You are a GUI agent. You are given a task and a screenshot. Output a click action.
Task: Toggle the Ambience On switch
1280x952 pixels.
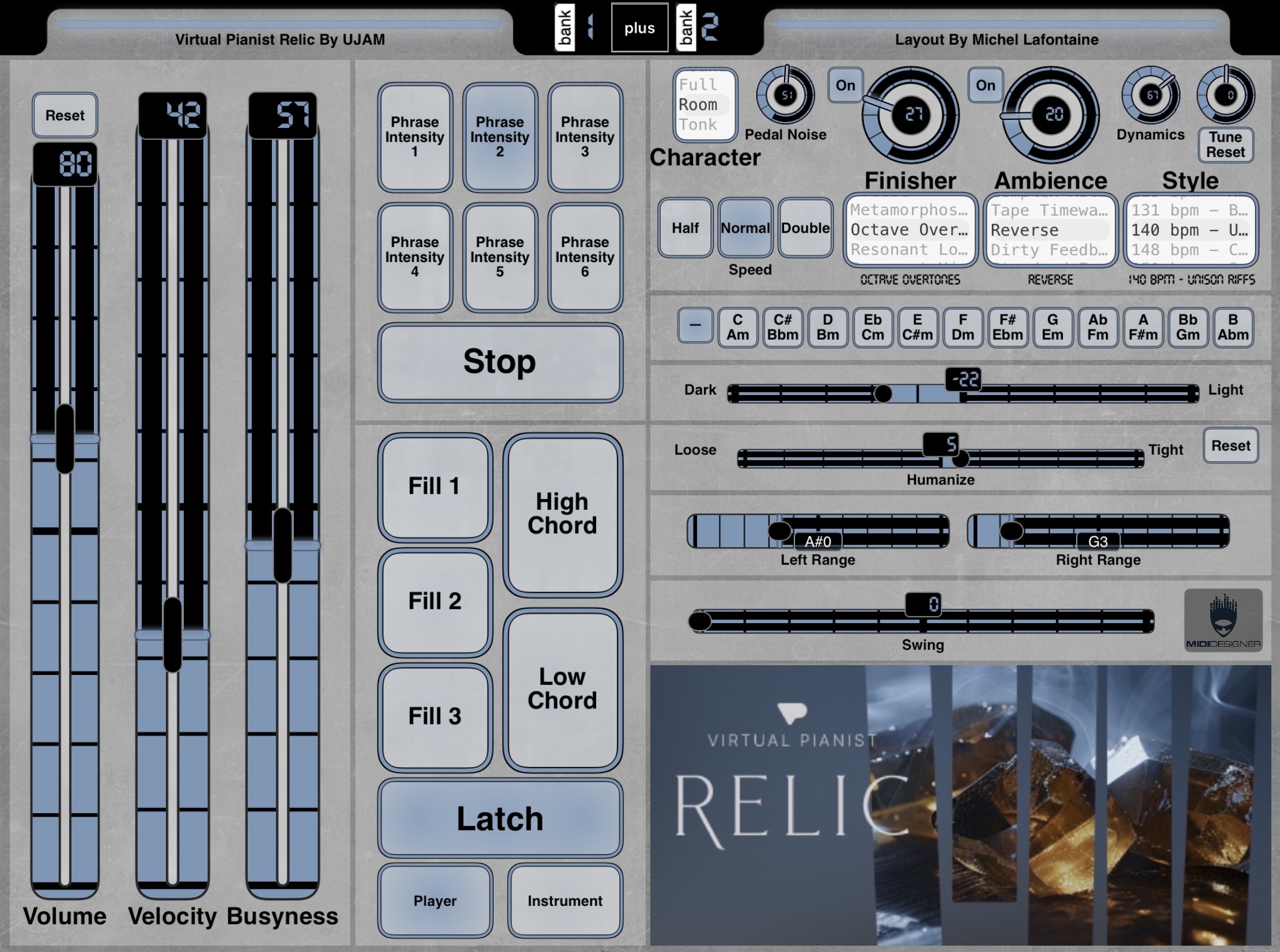click(986, 85)
